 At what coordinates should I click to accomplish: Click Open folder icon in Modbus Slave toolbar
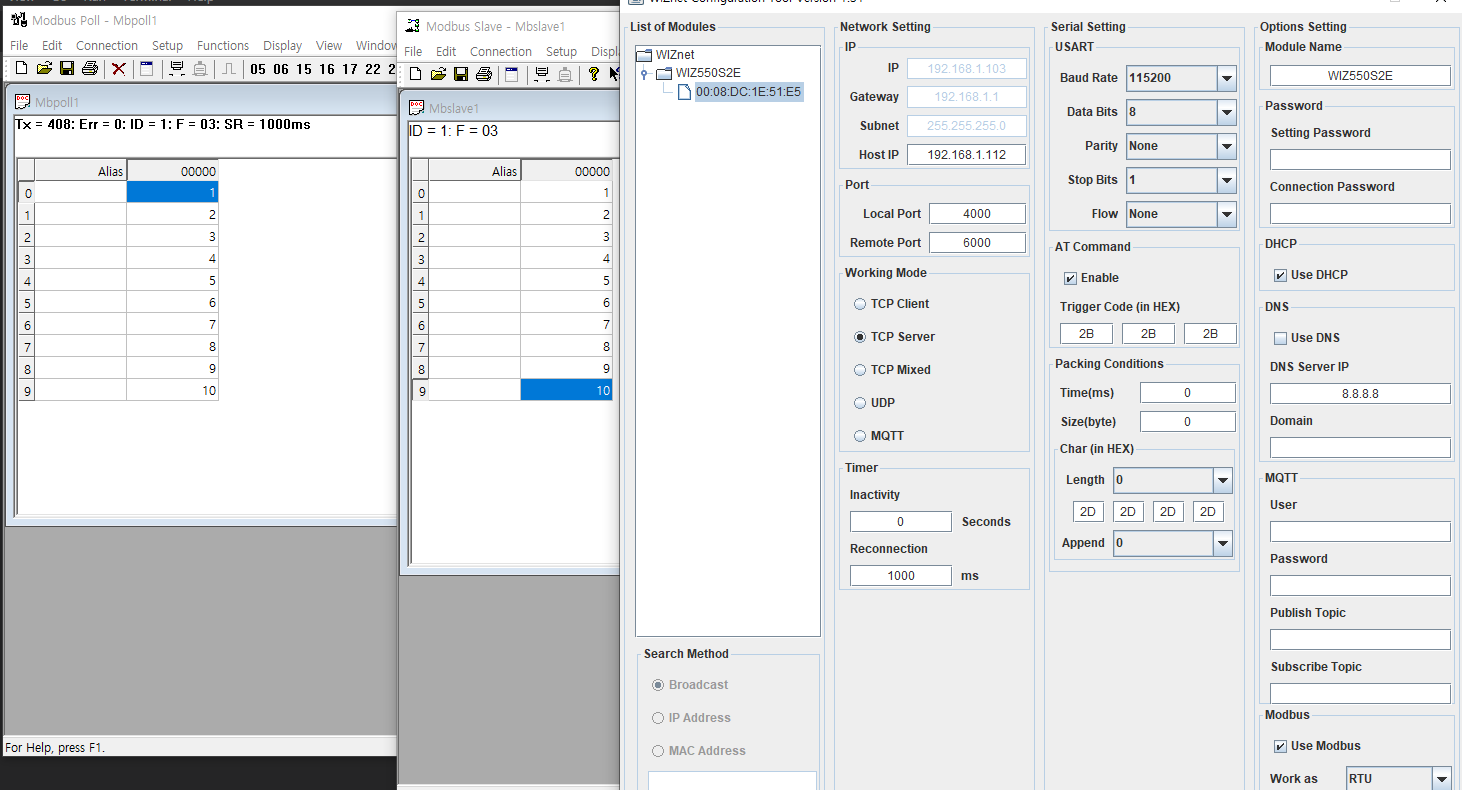[x=438, y=74]
